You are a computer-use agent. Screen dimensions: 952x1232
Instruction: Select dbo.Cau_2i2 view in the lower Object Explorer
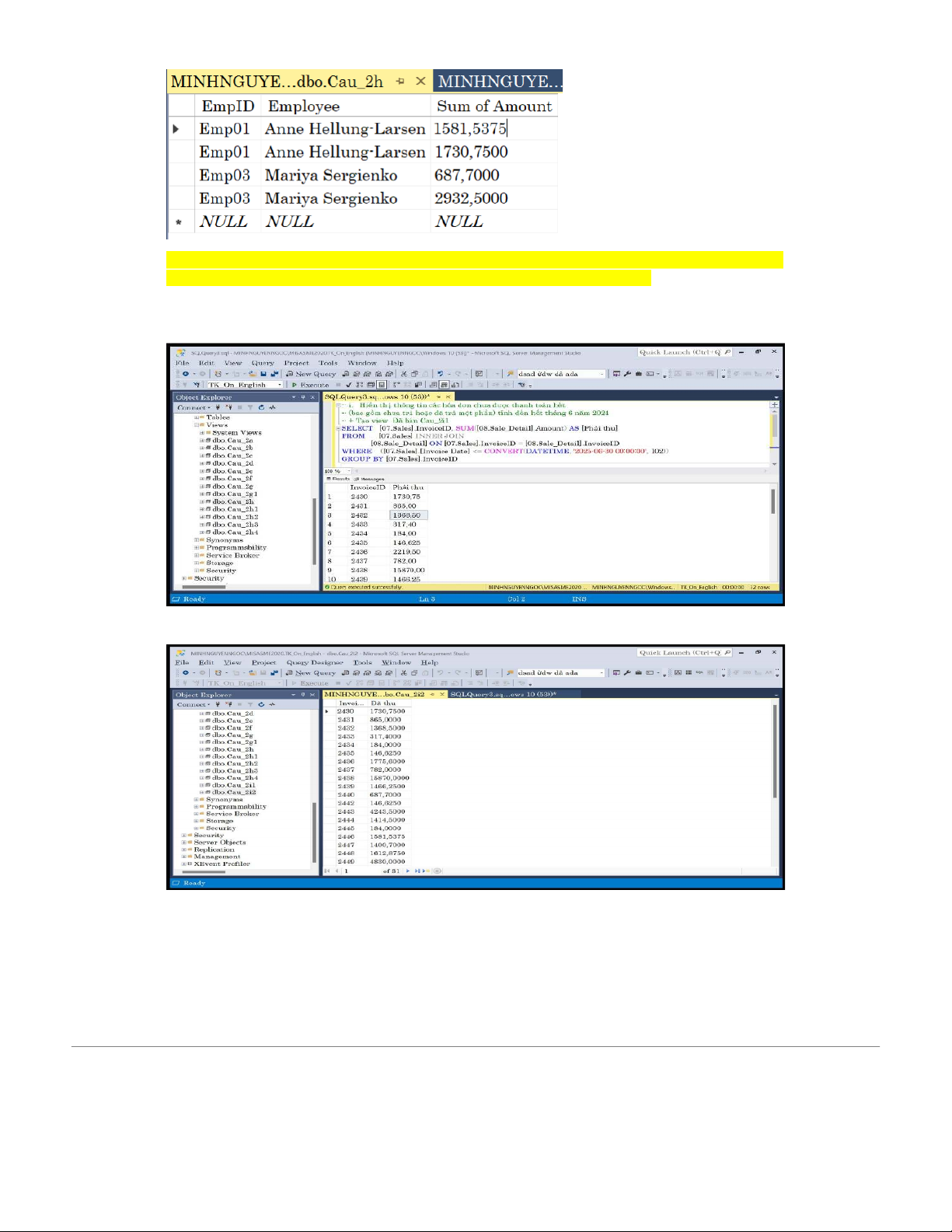pyautogui.click(x=233, y=792)
